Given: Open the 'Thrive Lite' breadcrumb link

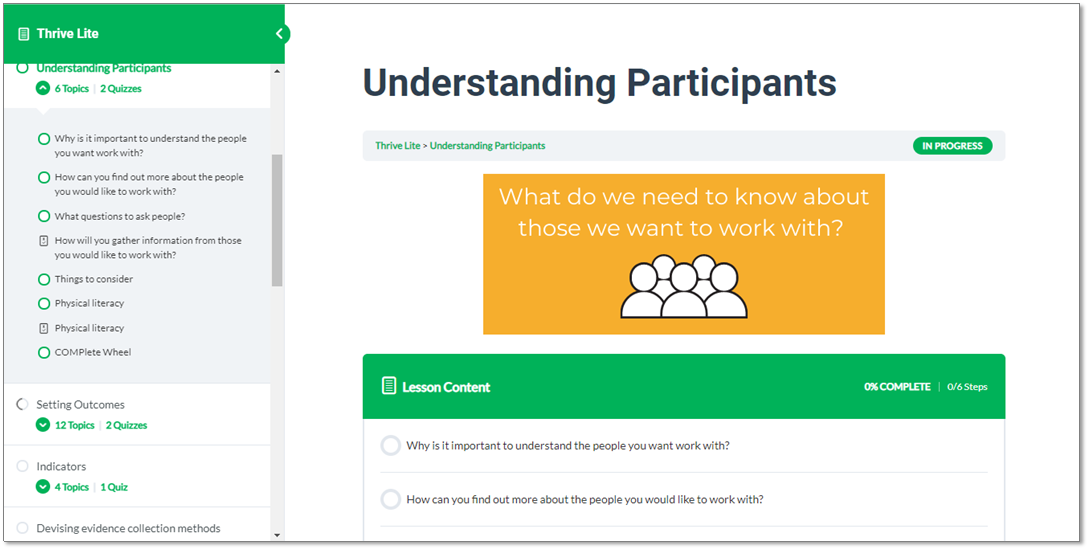Looking at the screenshot, I should 398,146.
